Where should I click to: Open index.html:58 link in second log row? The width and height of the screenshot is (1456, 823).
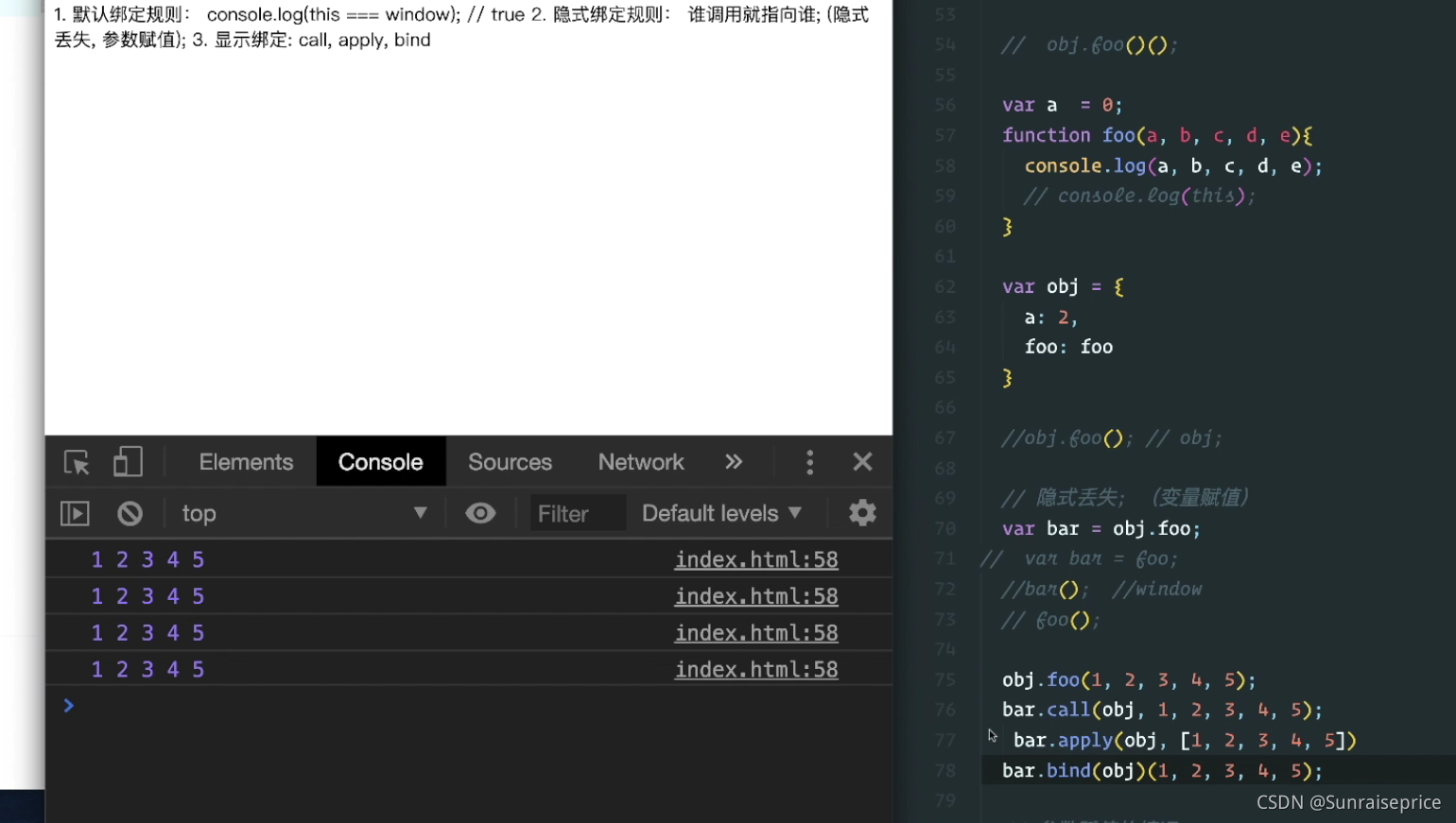tap(756, 596)
